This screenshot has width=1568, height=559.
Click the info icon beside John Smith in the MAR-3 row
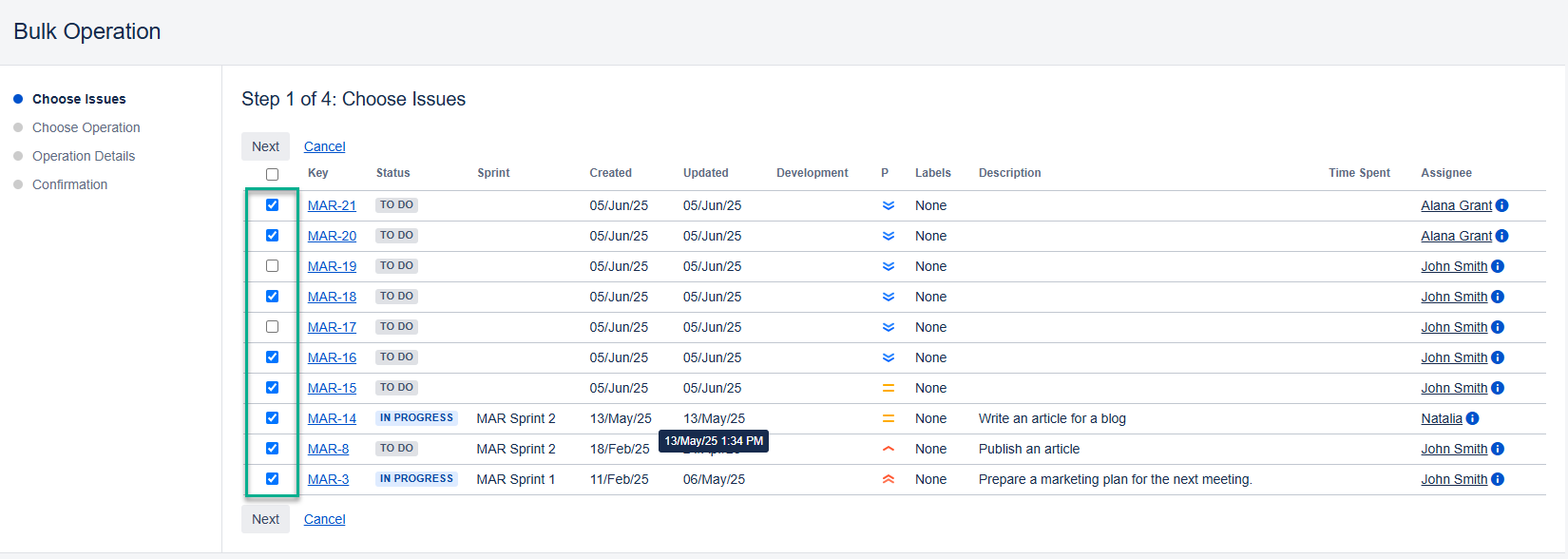(x=1498, y=479)
